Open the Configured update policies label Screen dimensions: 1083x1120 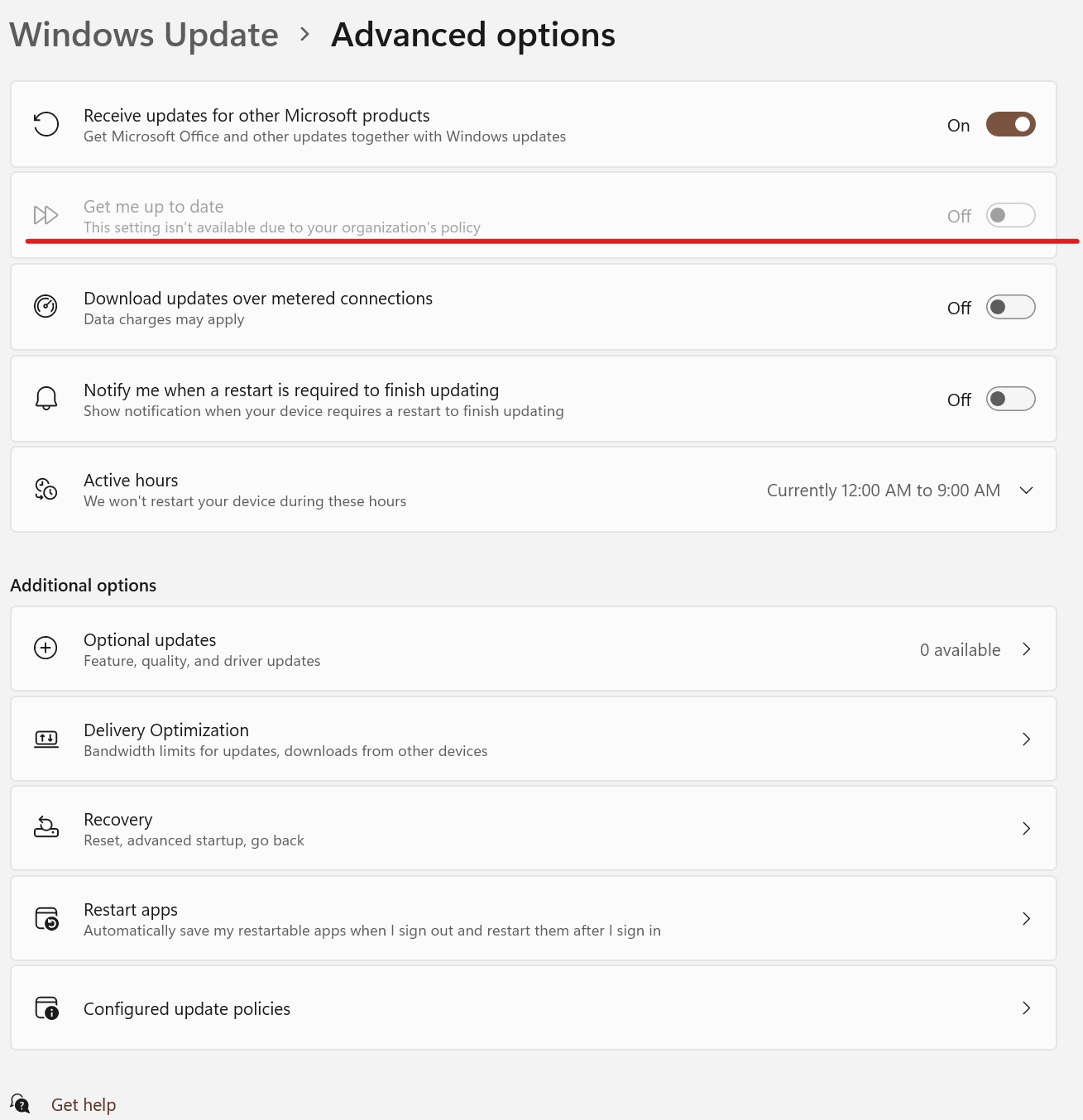coord(187,1008)
